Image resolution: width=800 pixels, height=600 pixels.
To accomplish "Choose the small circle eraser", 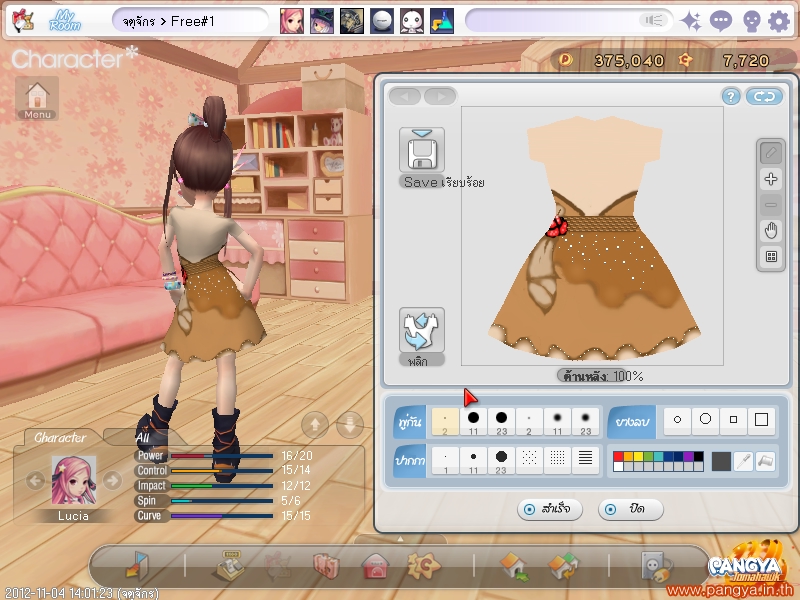I will click(678, 420).
